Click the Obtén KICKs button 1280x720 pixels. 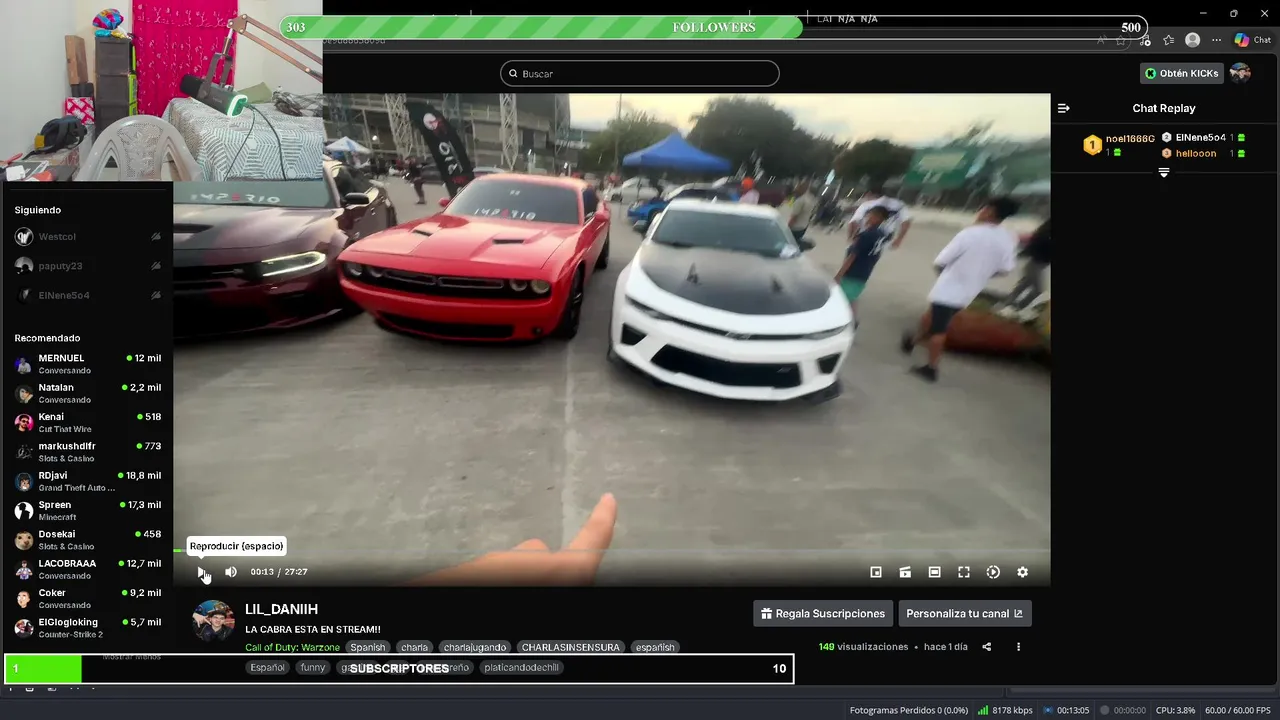(x=1182, y=73)
